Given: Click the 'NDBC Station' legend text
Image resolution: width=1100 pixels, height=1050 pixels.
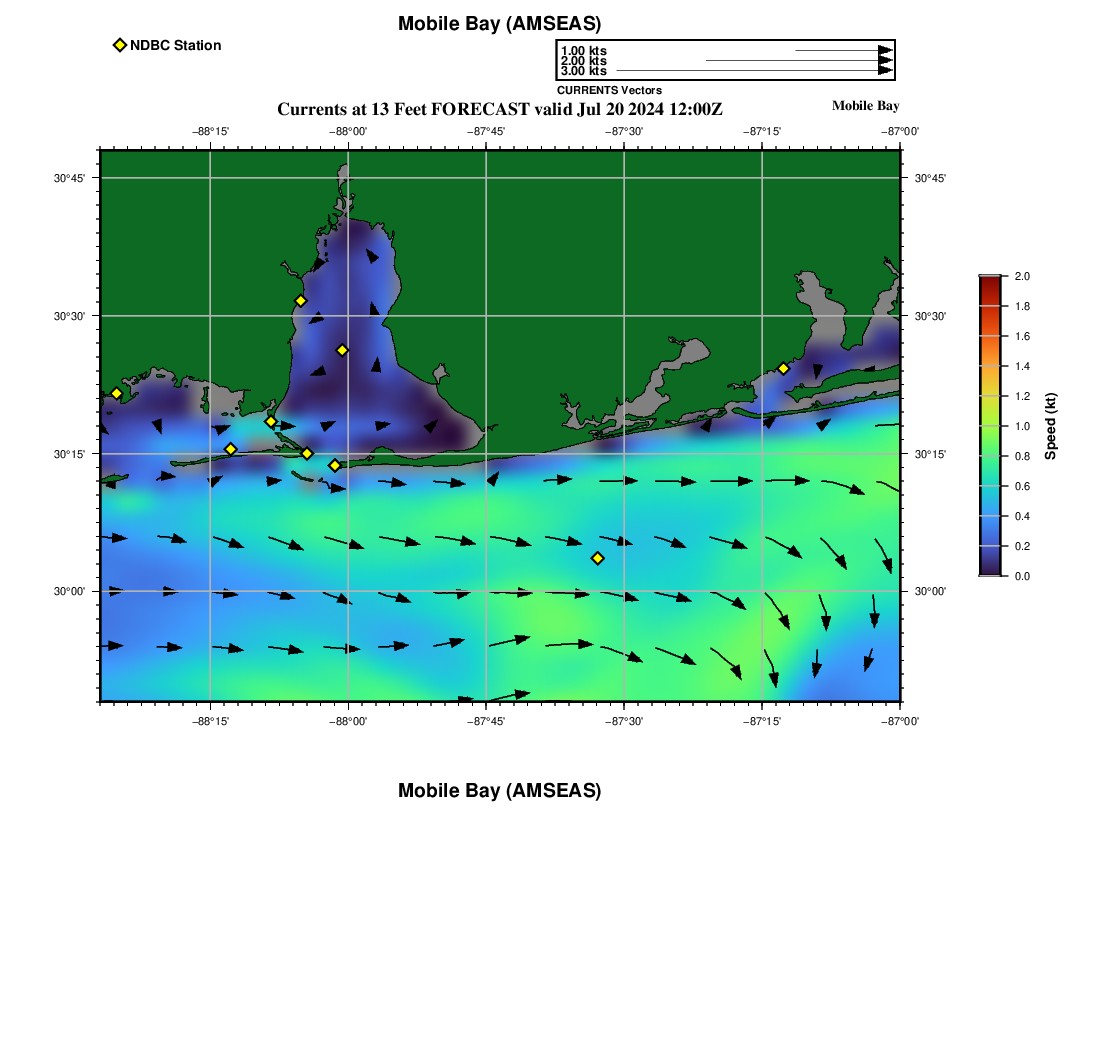Looking at the screenshot, I should 175,45.
